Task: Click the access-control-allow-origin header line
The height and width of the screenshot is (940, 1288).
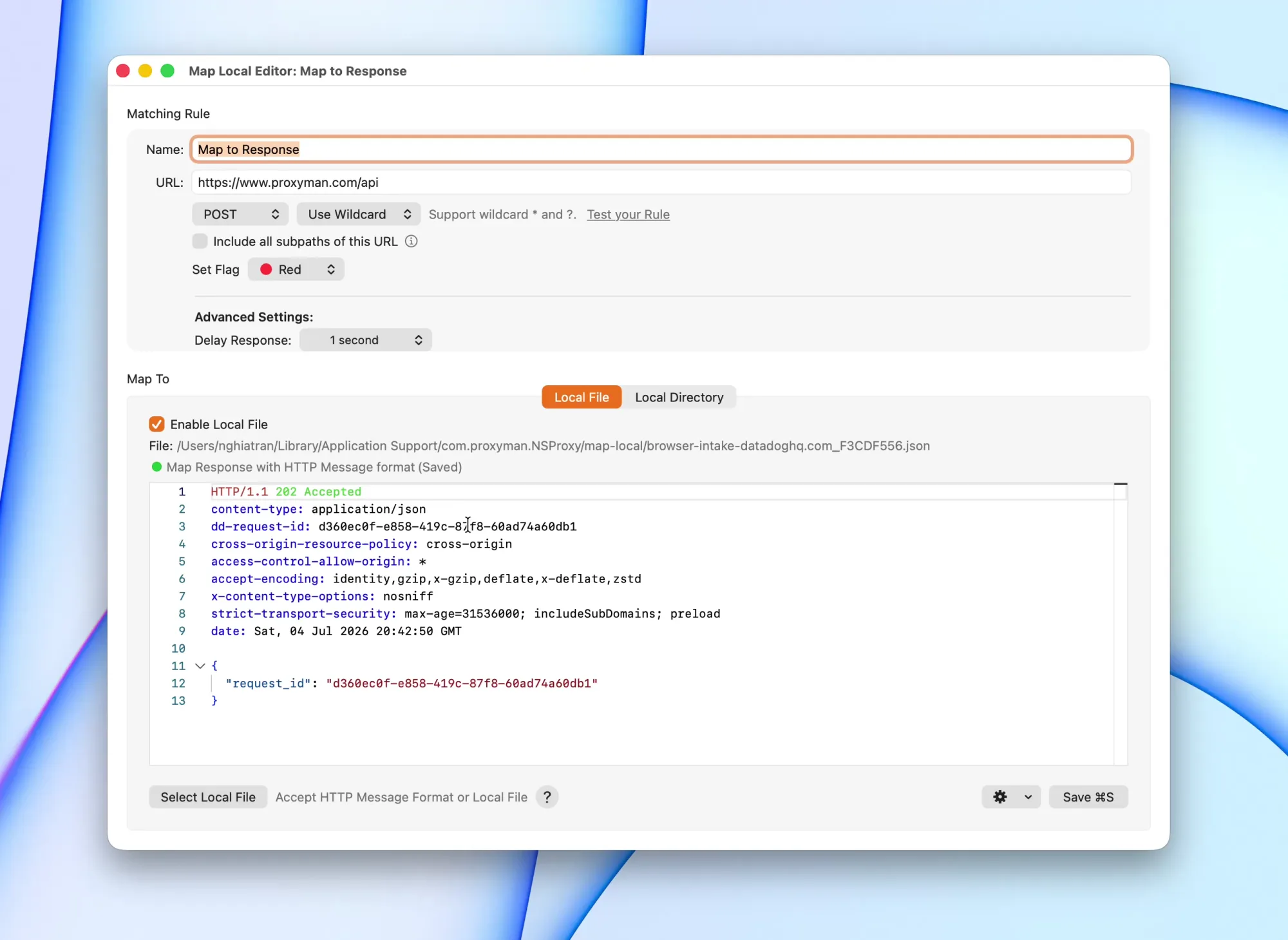Action: [318, 561]
